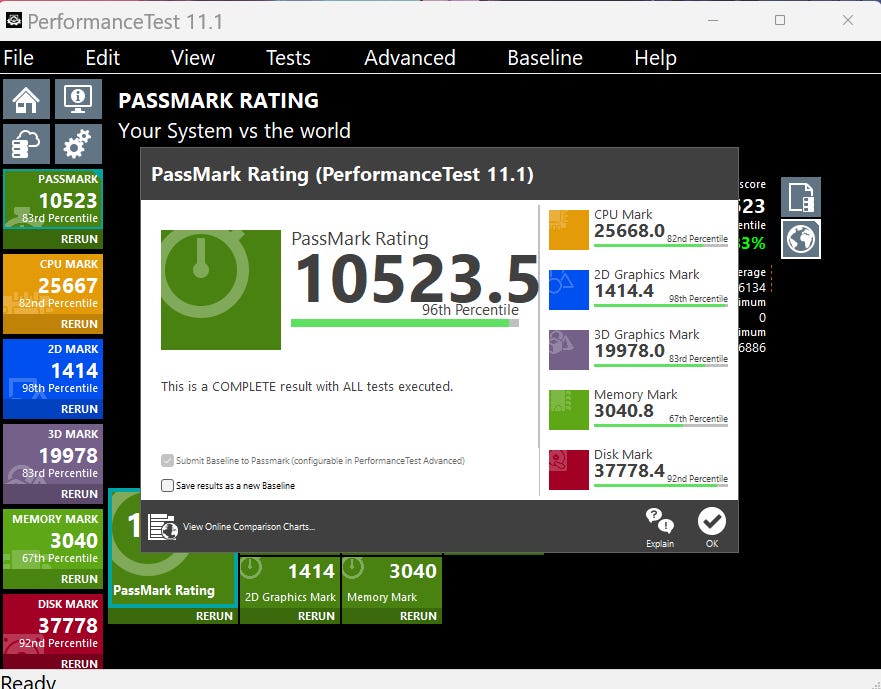Click the save results document icon
This screenshot has height=689, width=881.
click(x=801, y=197)
